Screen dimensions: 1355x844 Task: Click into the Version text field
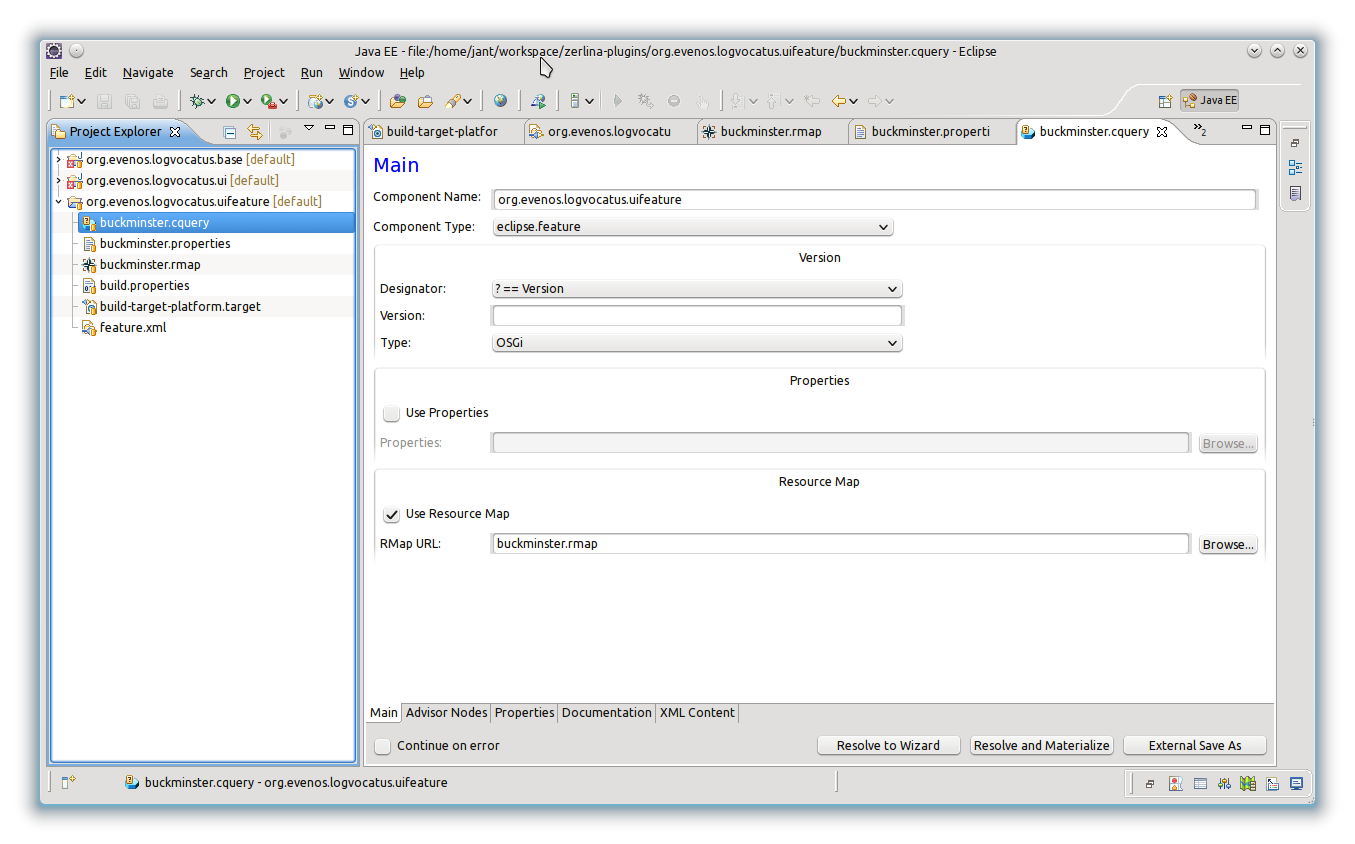pos(697,316)
